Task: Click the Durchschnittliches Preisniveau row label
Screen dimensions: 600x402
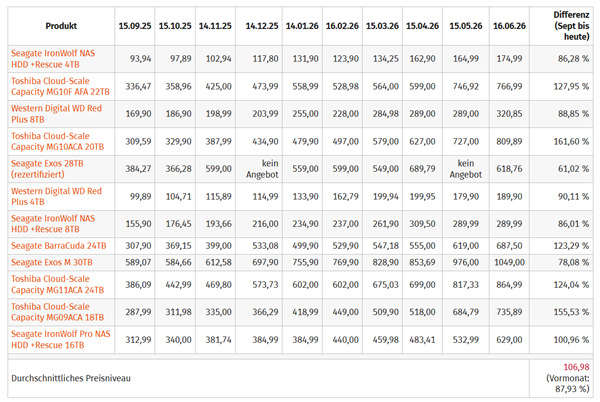Action: (x=71, y=378)
